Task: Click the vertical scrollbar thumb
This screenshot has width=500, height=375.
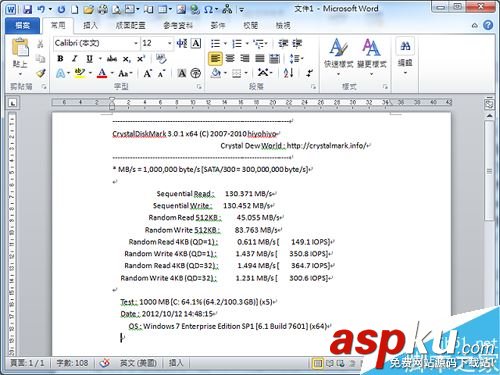Action: [x=489, y=171]
